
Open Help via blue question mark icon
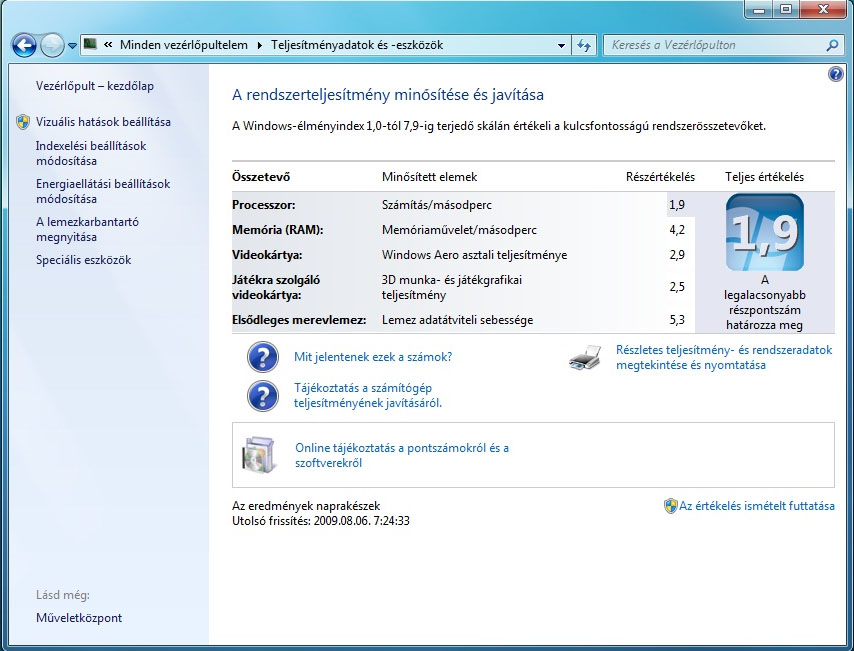coord(835,74)
